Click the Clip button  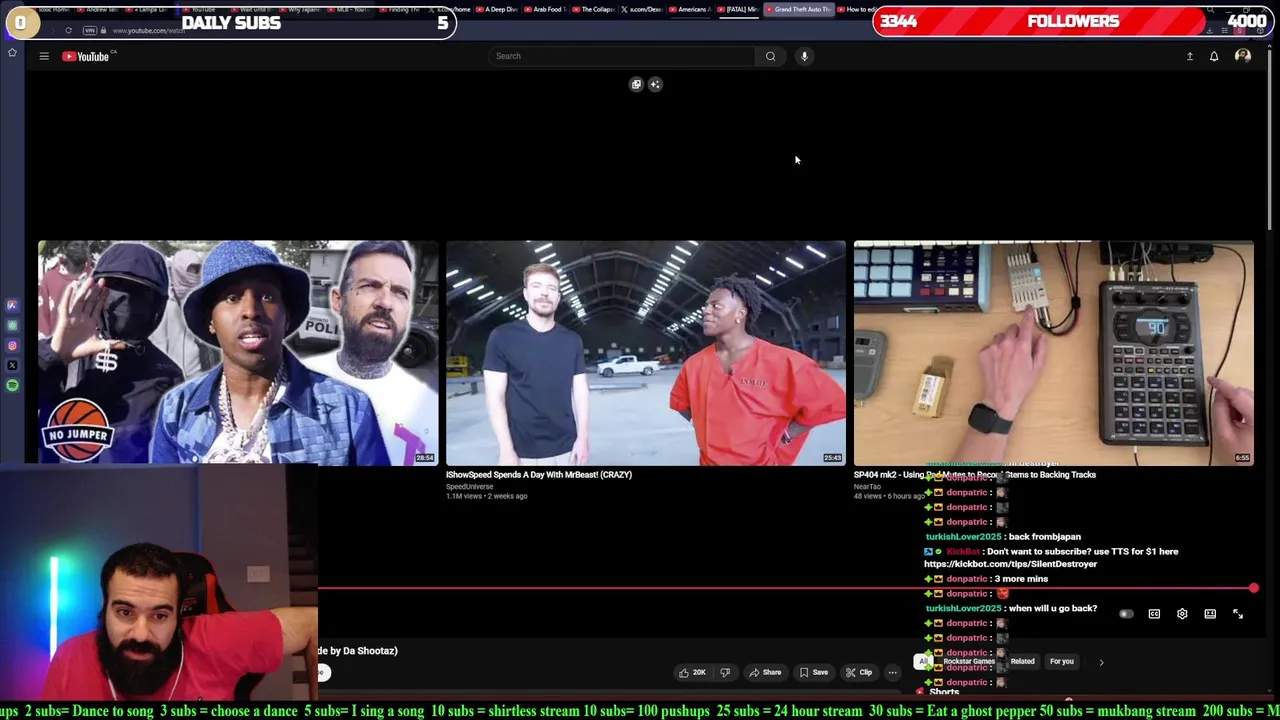point(859,672)
